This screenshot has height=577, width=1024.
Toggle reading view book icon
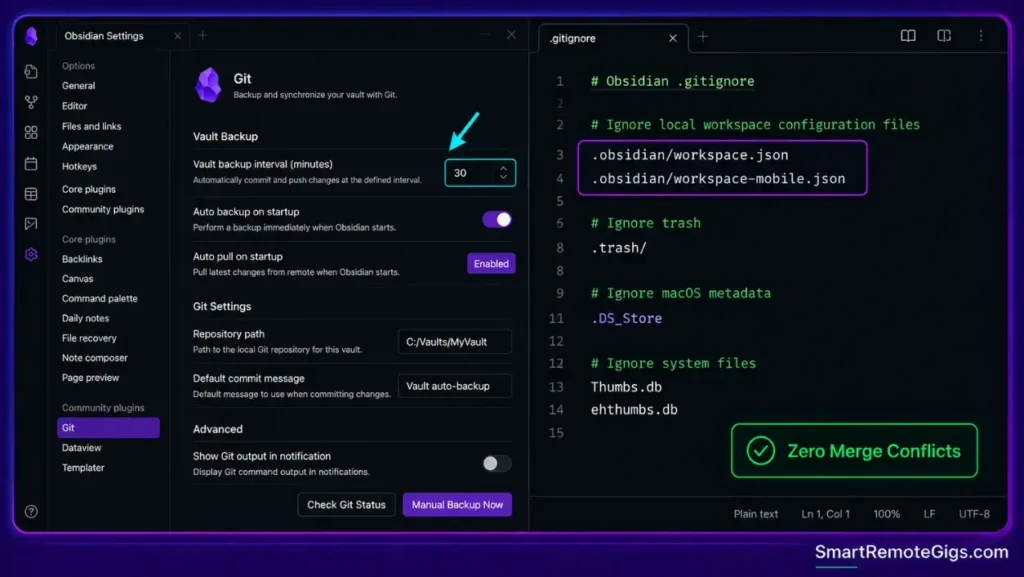click(x=908, y=36)
